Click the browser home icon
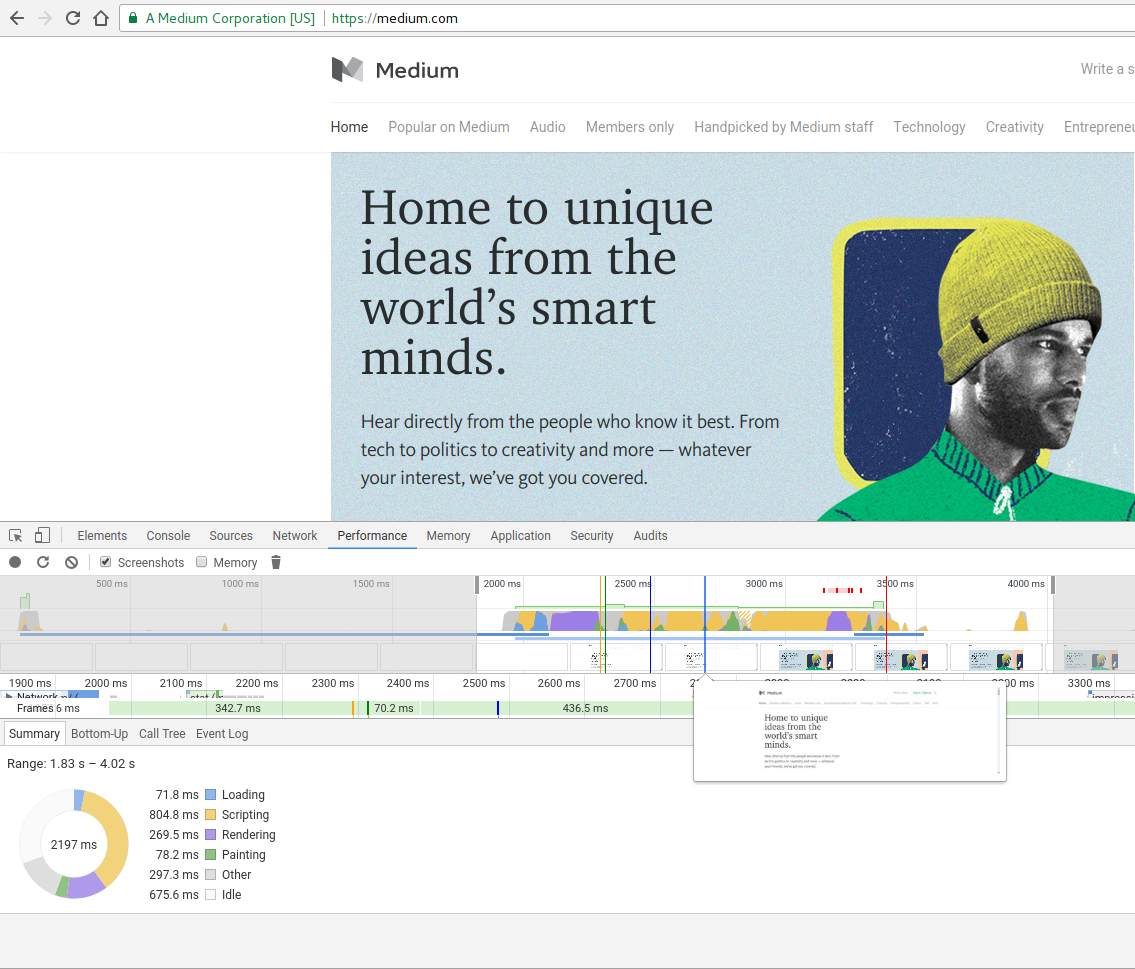Image resolution: width=1135 pixels, height=969 pixels. [x=100, y=18]
